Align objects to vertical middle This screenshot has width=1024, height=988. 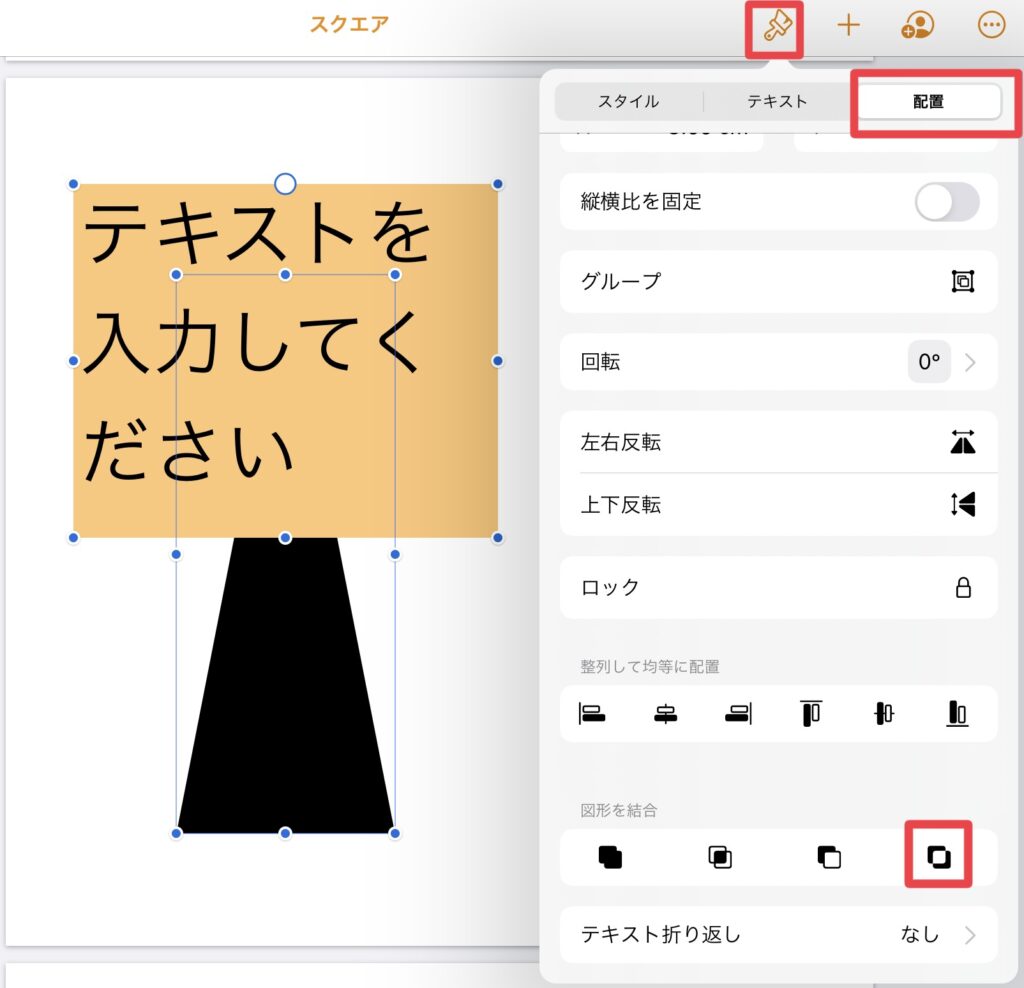[x=884, y=713]
